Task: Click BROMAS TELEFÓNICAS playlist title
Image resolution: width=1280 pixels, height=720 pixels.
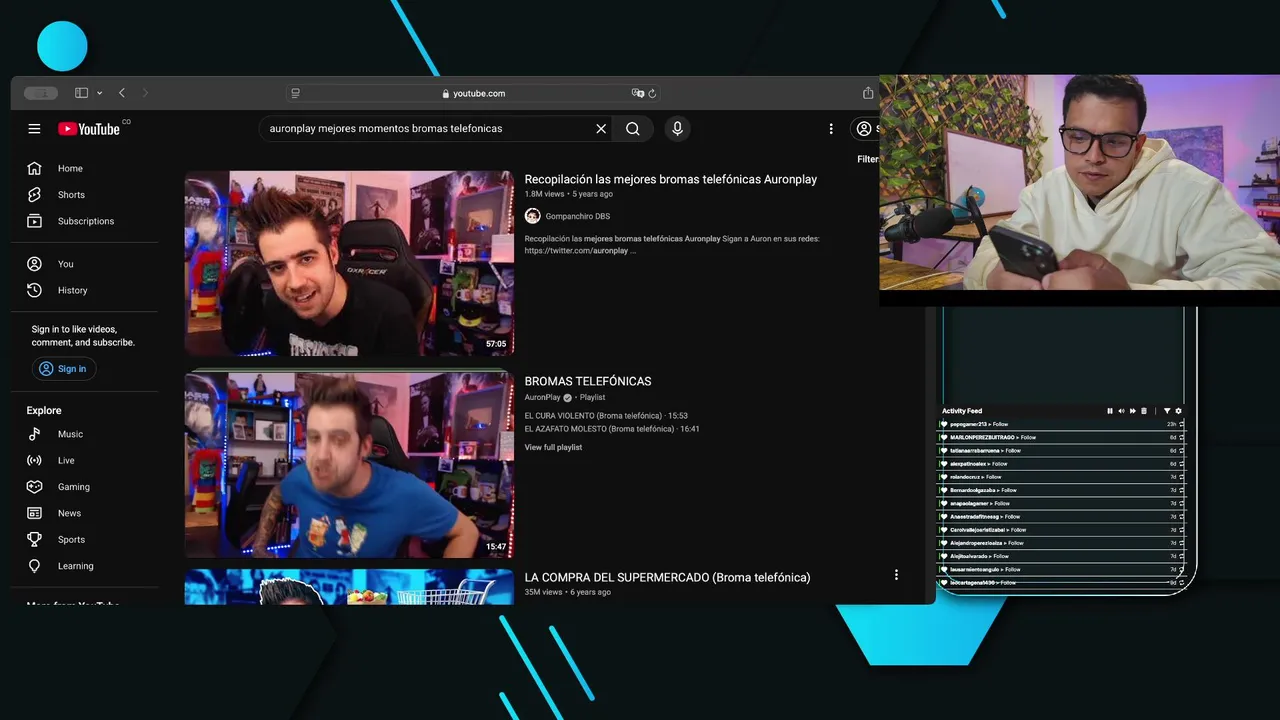Action: [x=588, y=381]
